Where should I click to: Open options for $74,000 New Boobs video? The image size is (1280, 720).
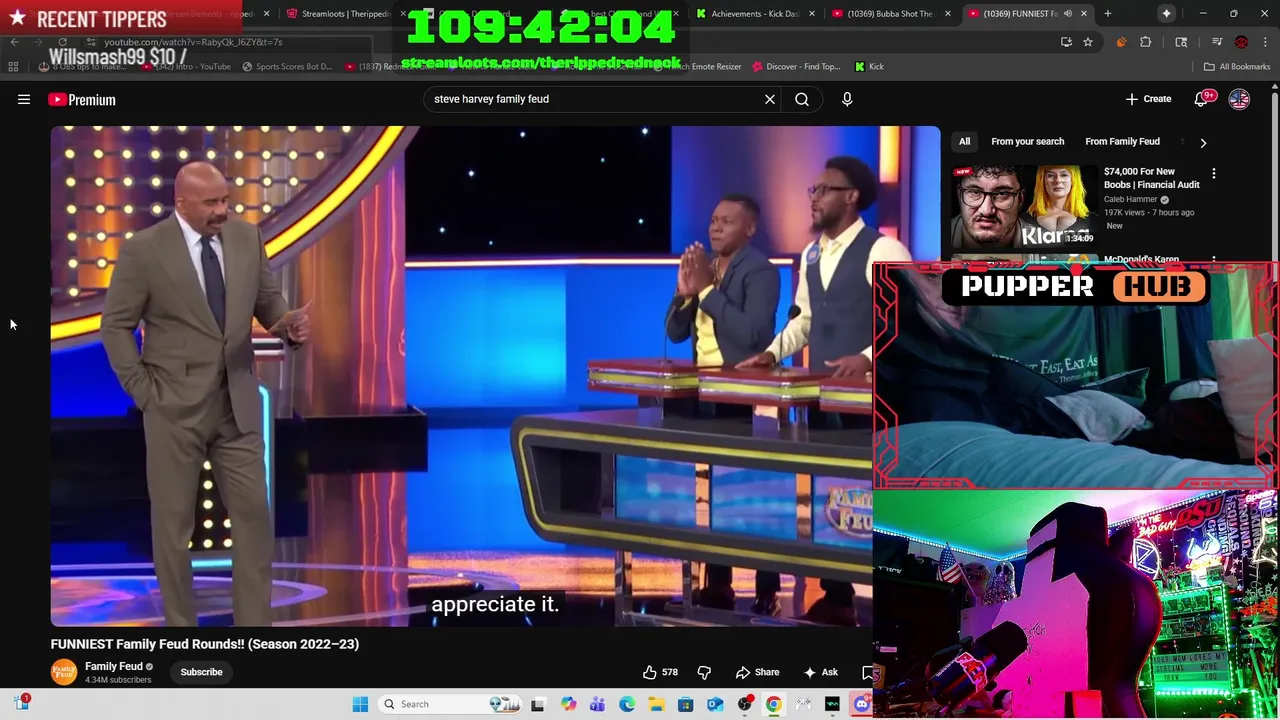point(1214,173)
